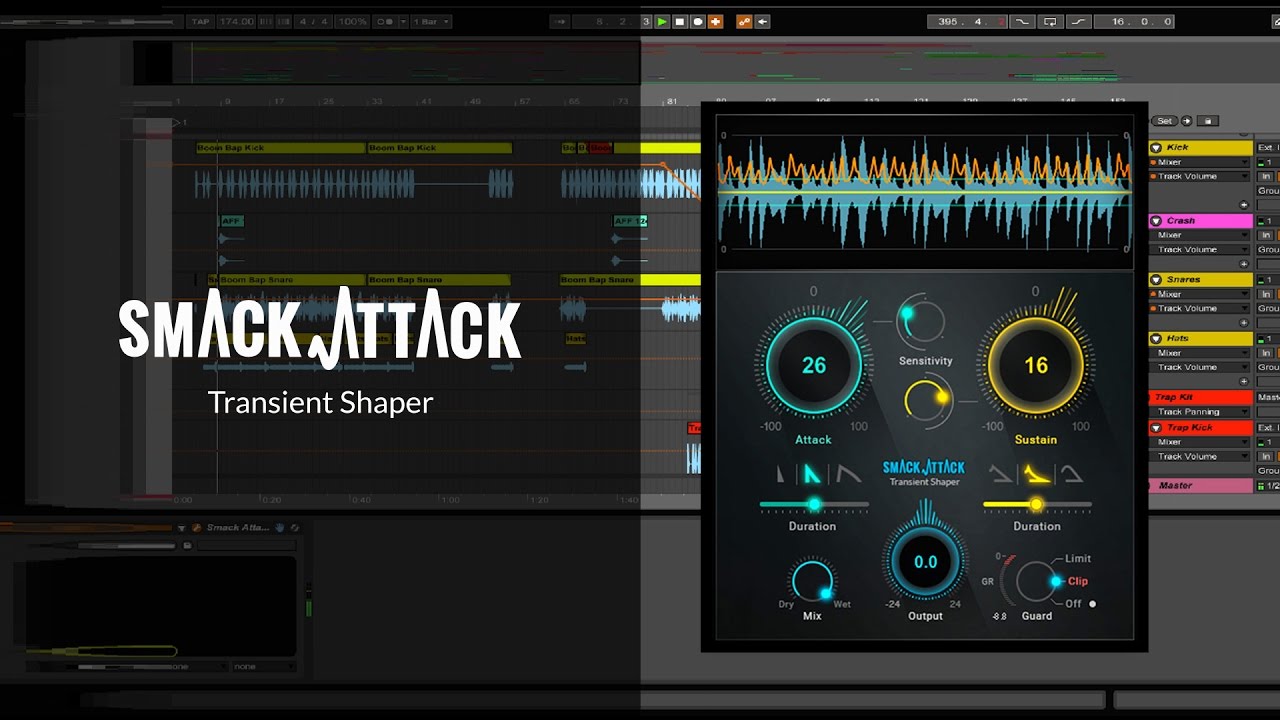Click the Attack Duration slider handle
Screen dimensions: 1280x720
[814, 504]
